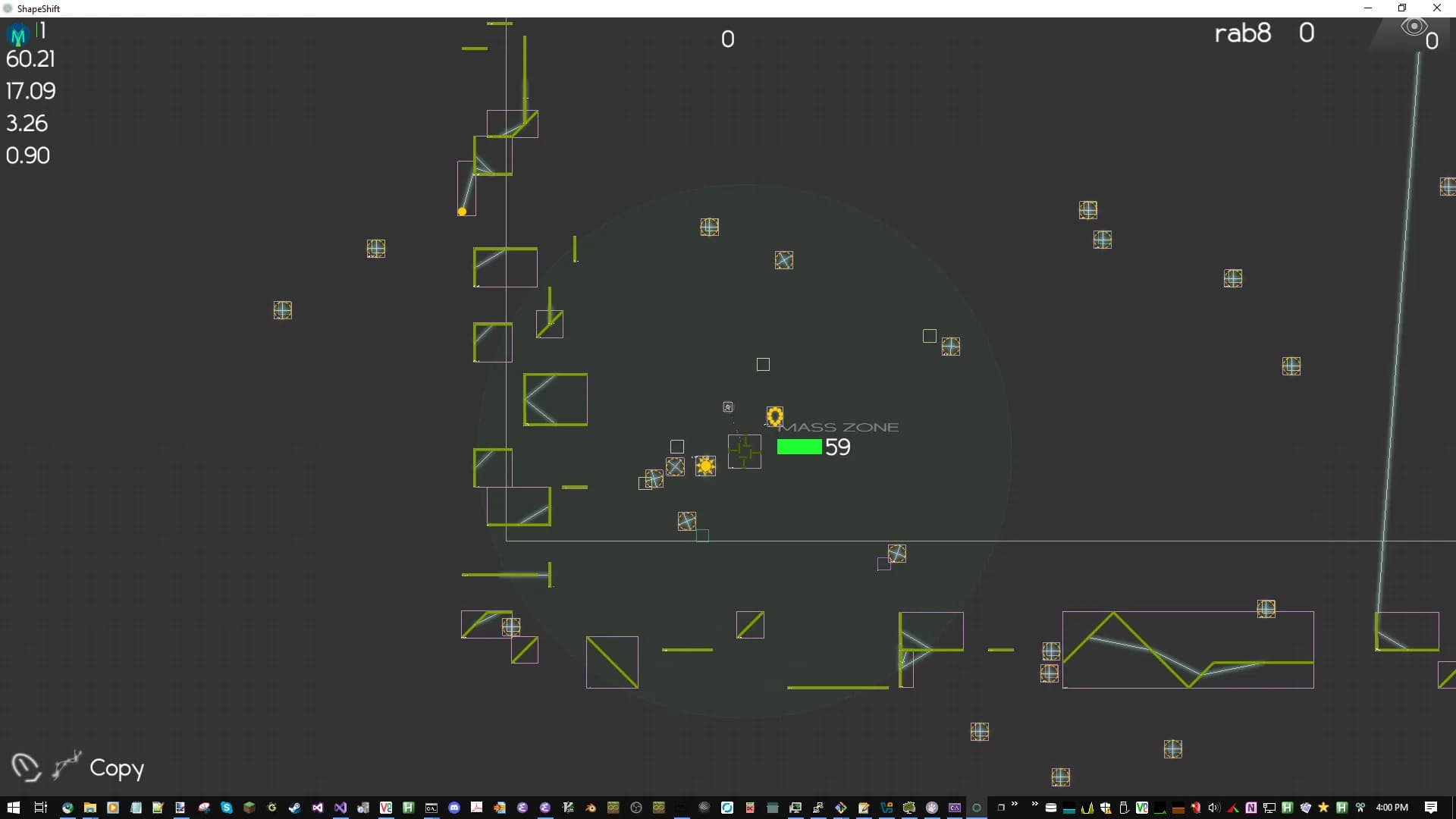
Task: Click the yellow sun icon
Action: pyautogui.click(x=705, y=466)
